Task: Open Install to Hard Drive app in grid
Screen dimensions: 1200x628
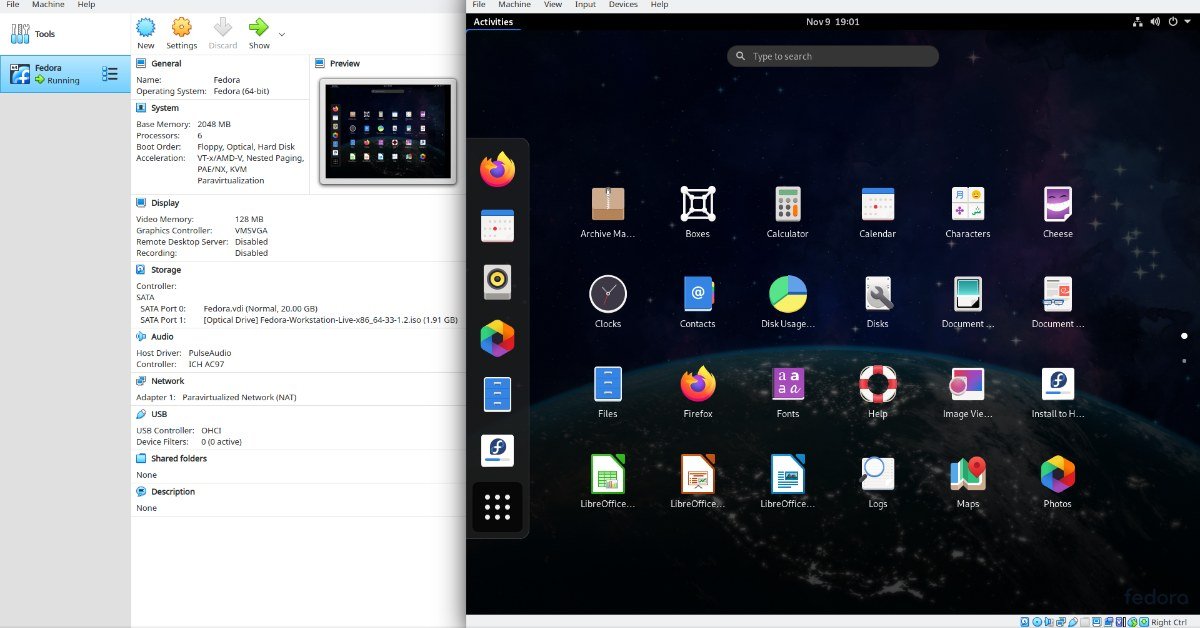Action: point(1058,384)
